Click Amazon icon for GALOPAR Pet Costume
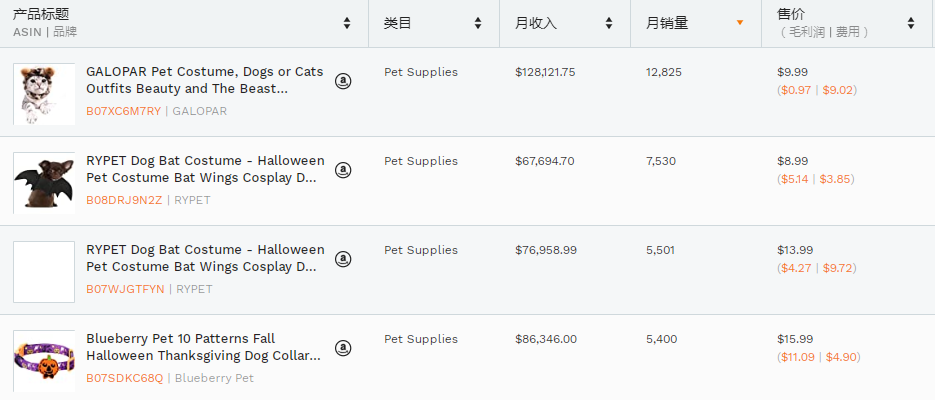 (343, 81)
